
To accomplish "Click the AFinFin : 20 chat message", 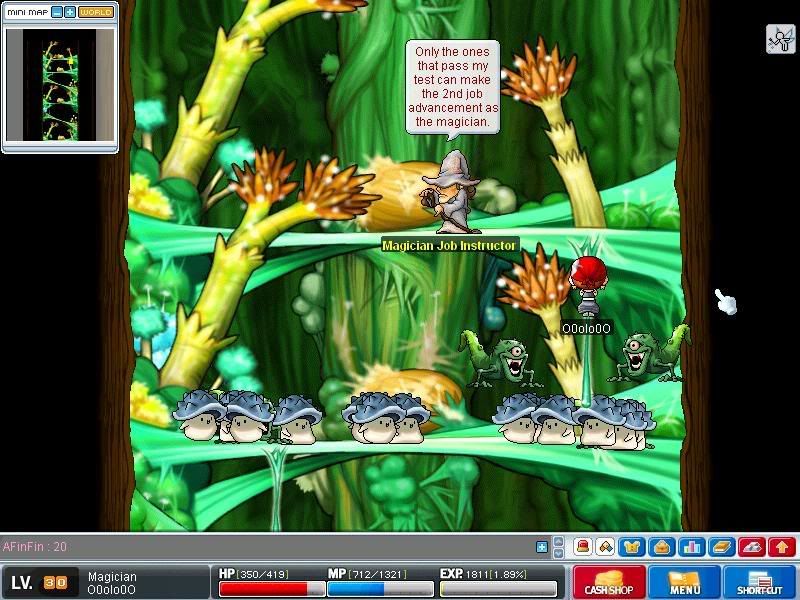I will pyautogui.click(x=35, y=546).
